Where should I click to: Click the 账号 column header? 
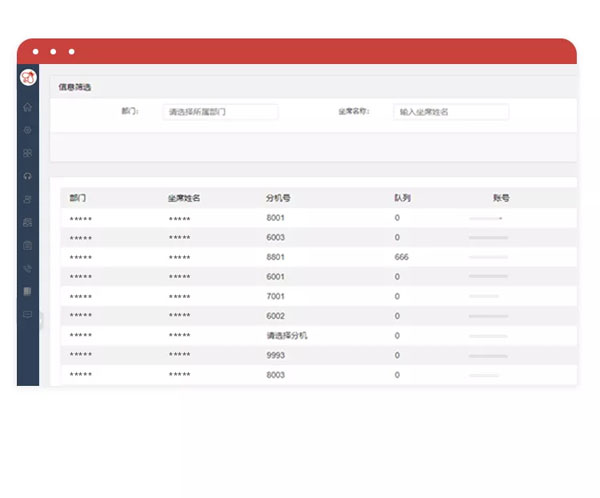[502, 198]
